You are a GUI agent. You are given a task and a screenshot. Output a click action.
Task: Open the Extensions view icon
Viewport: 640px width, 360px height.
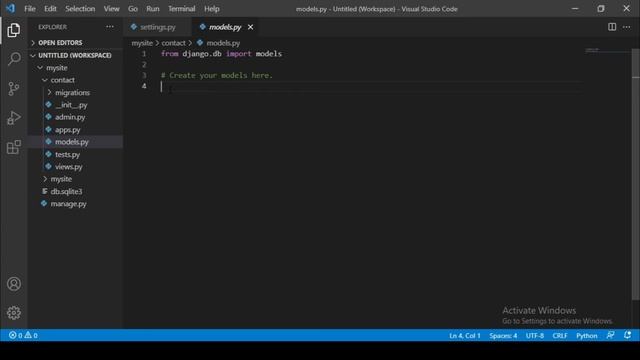13,147
